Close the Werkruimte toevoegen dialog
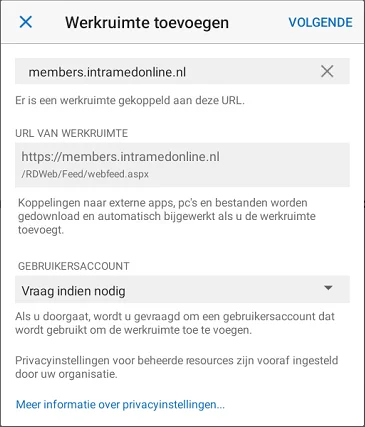 (26, 22)
